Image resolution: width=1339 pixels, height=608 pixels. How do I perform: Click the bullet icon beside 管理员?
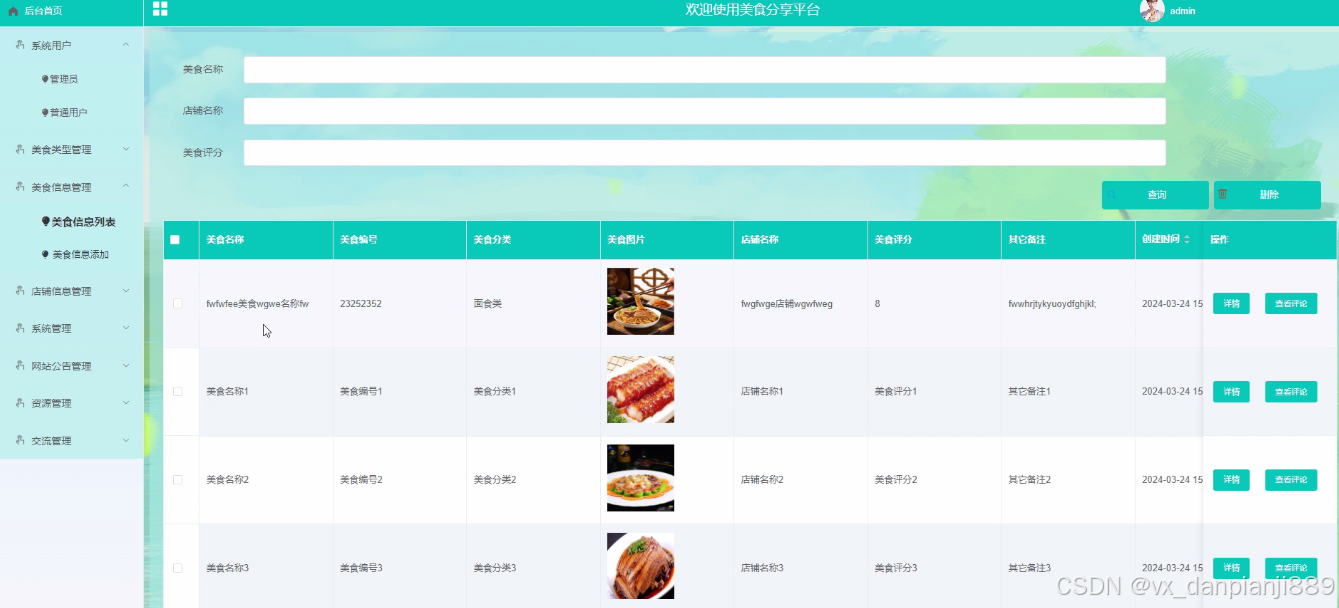45,78
